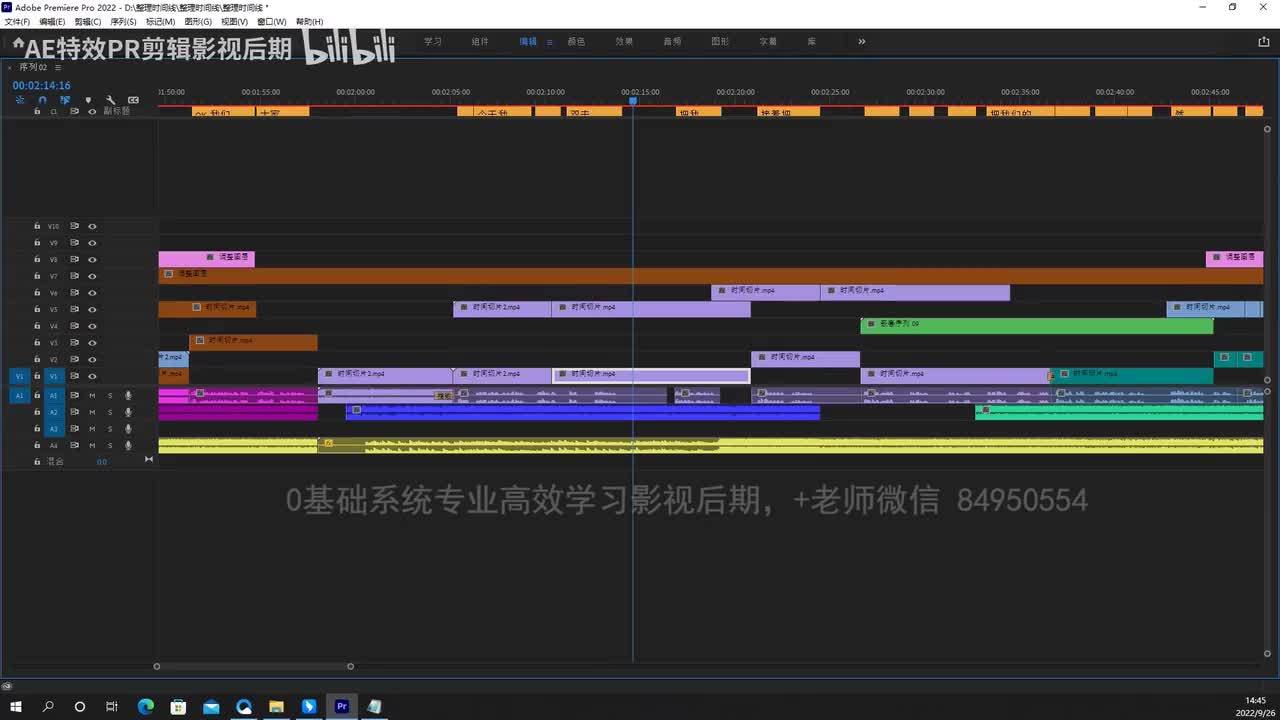
Task: Open Task View from taskbar
Action: click(x=112, y=706)
